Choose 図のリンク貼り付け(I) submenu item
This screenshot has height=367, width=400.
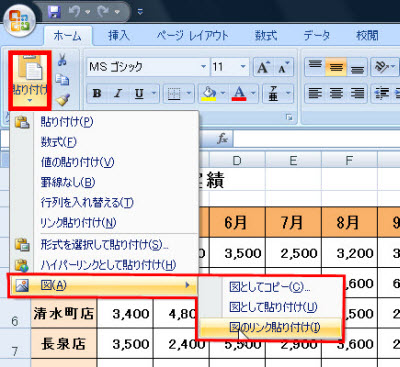[x=270, y=327]
